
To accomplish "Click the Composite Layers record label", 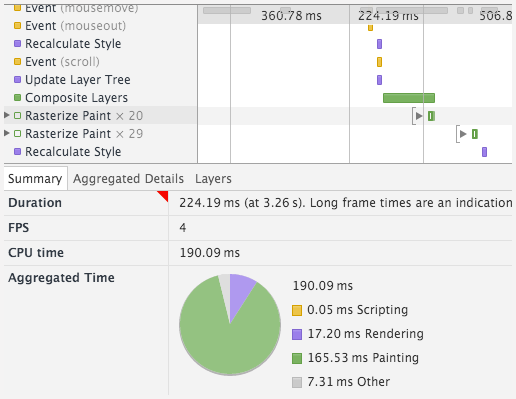I will coord(76,98).
